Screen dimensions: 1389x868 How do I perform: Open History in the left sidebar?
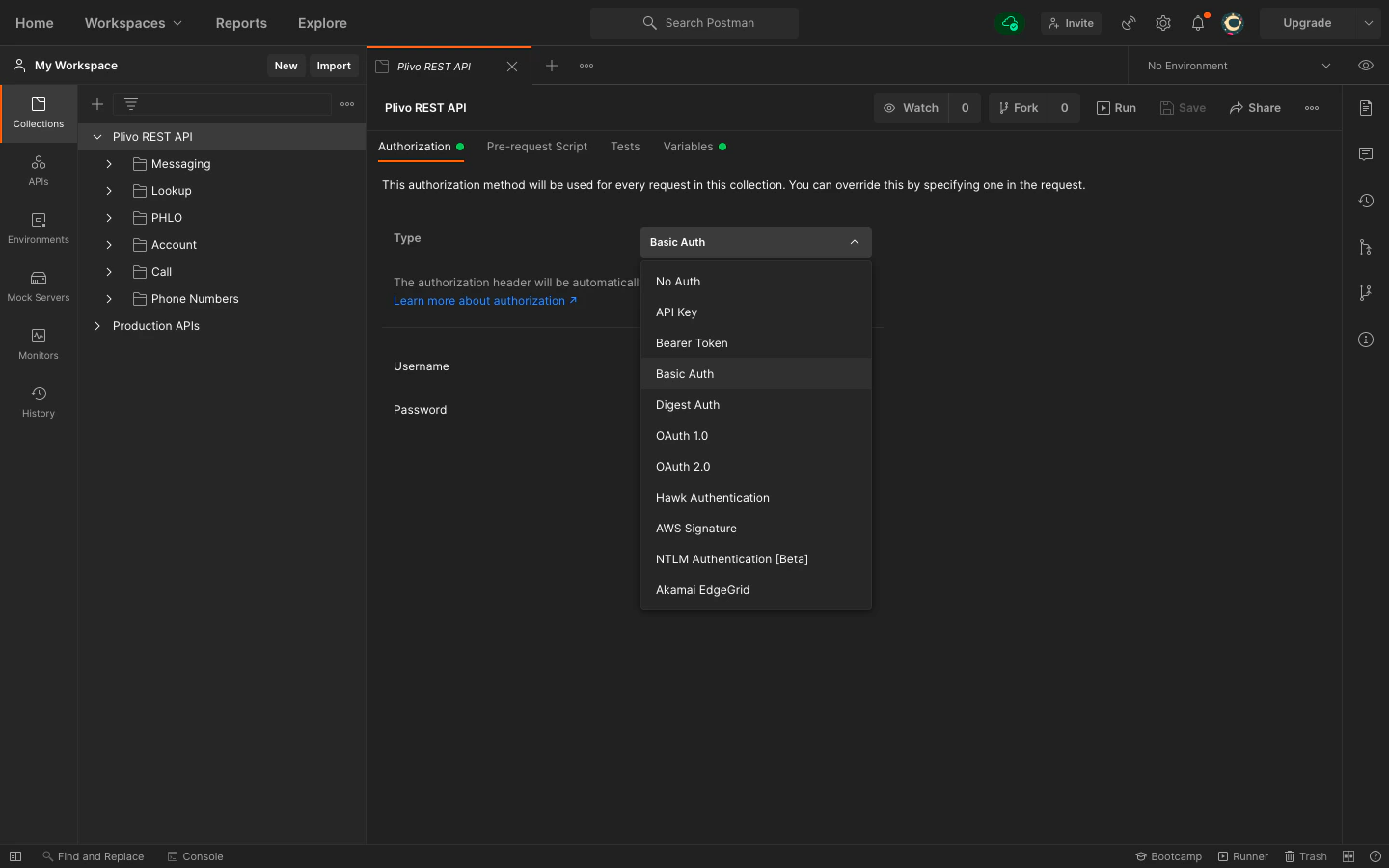click(39, 401)
